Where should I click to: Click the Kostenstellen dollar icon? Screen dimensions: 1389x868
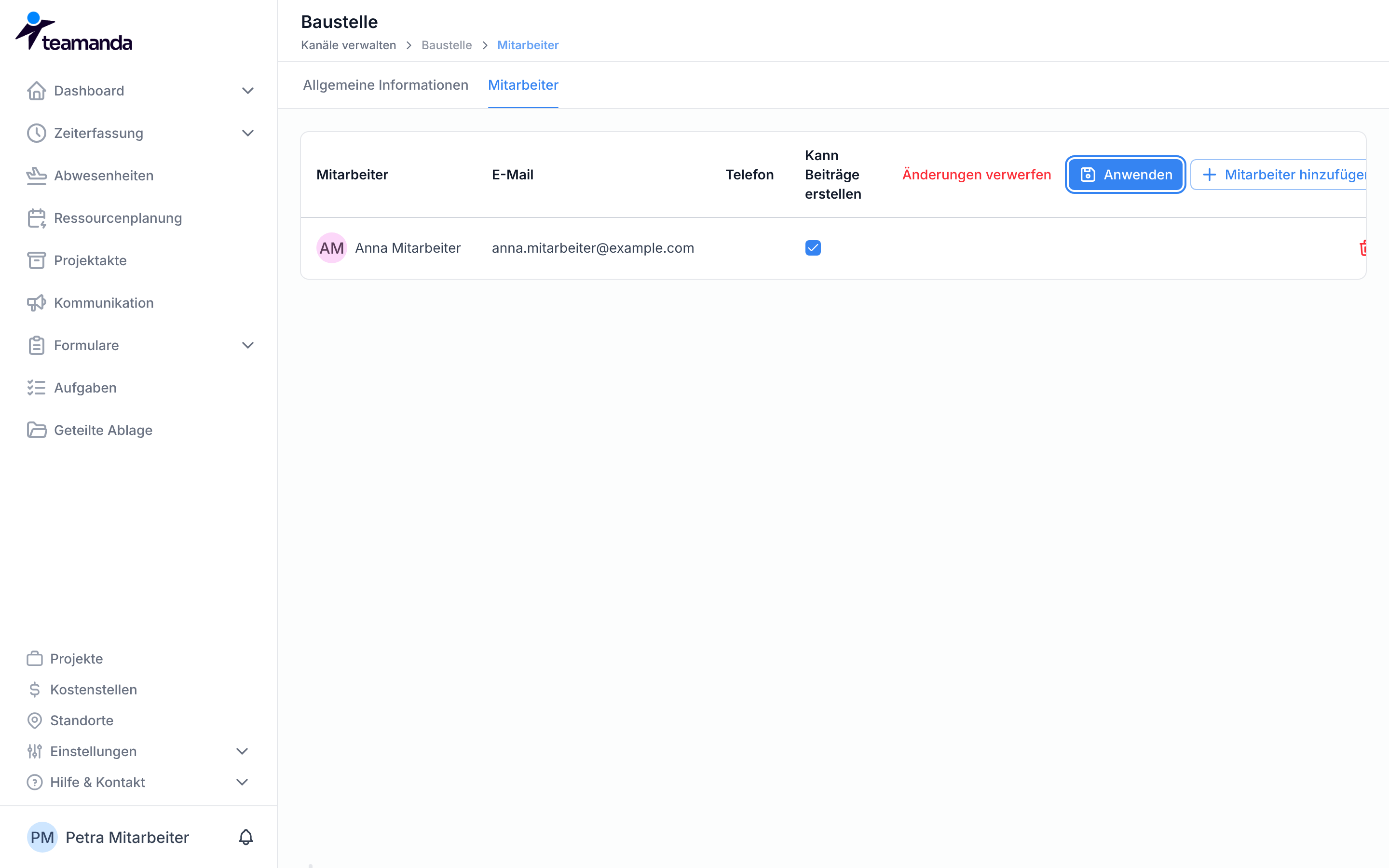(x=35, y=690)
